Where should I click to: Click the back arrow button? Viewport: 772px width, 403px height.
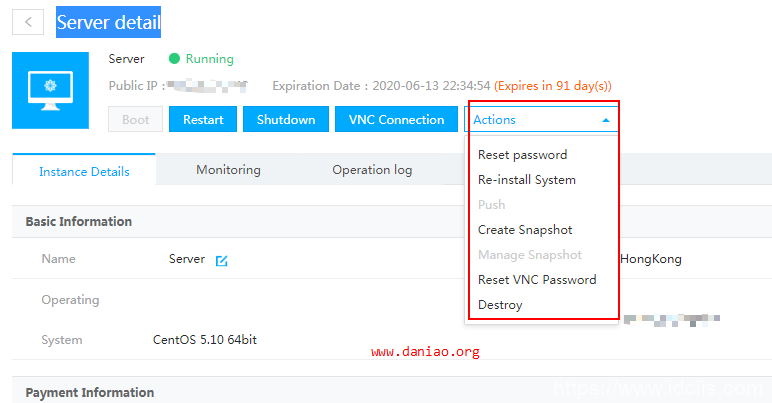29,22
